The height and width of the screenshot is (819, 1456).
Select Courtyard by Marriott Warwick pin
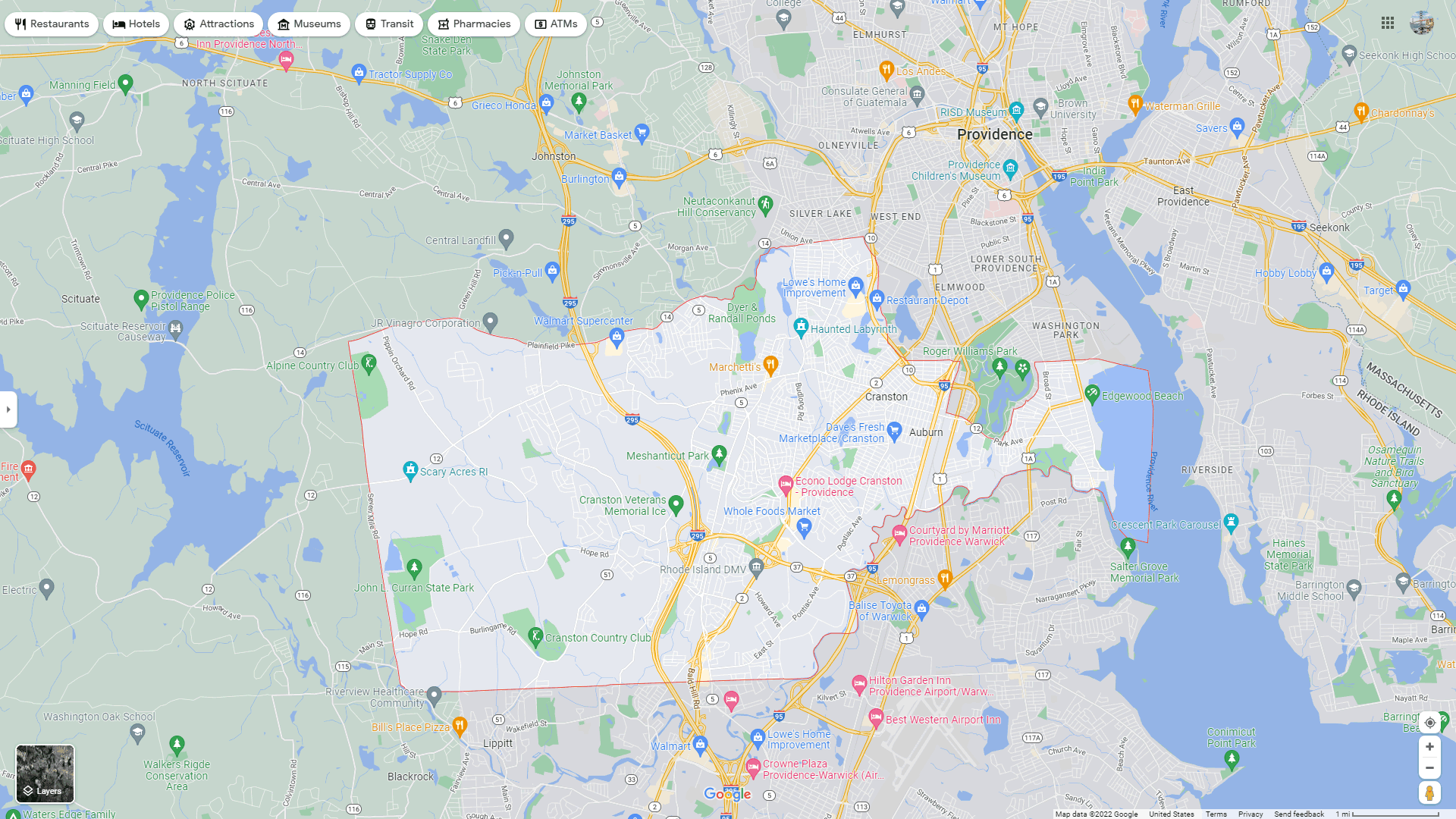899,534
